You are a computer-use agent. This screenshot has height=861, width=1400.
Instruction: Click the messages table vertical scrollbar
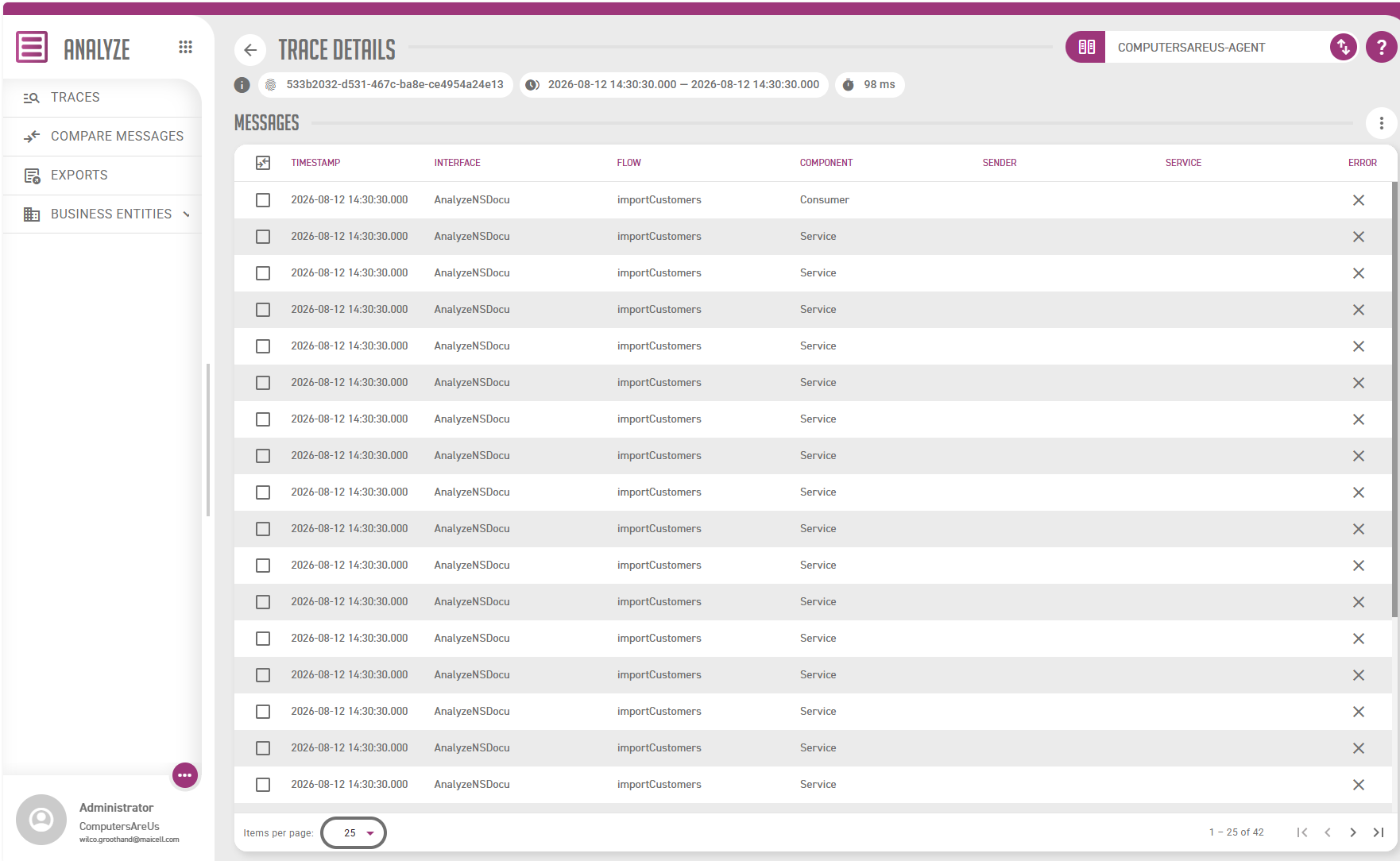coord(1394,400)
